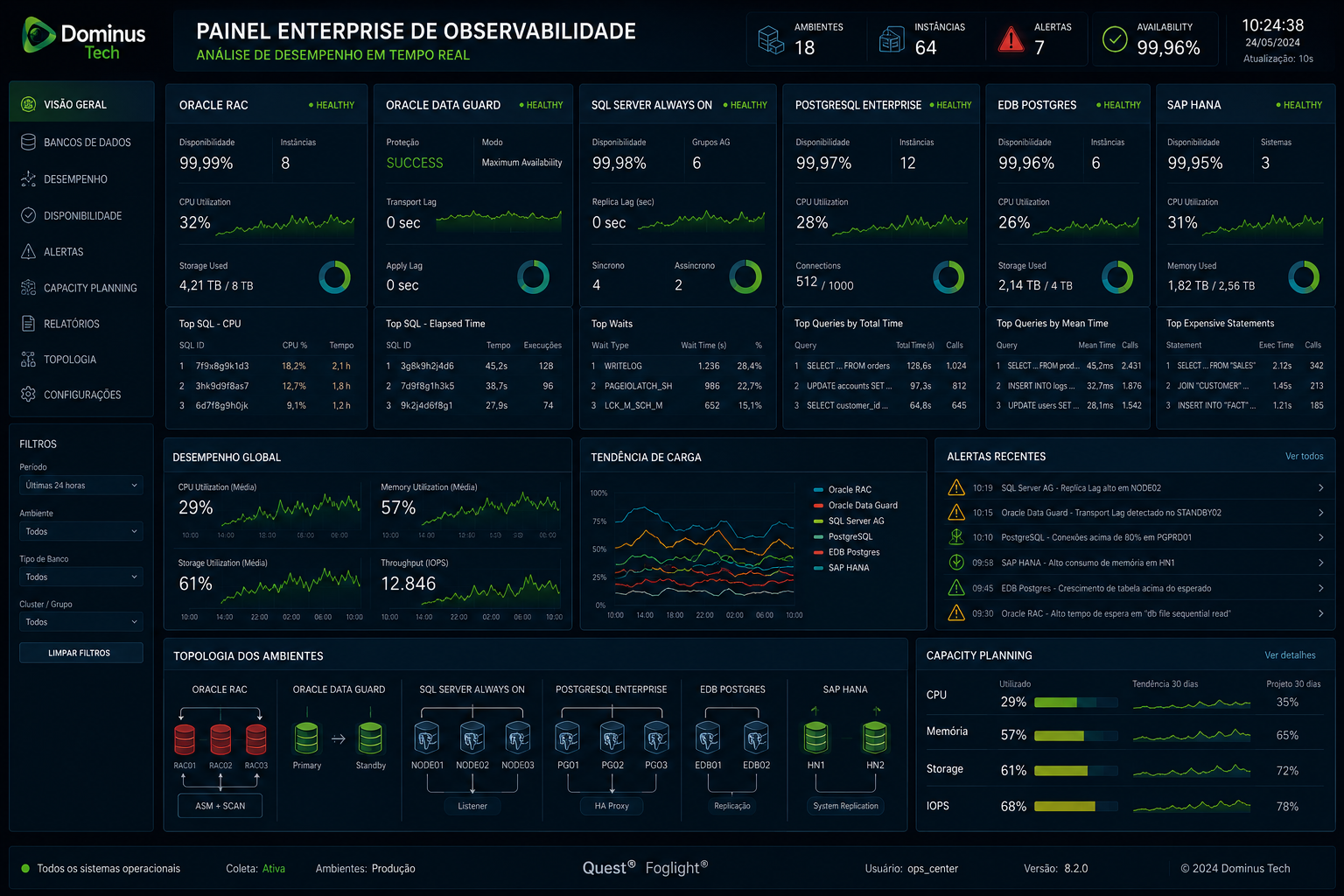
Task: Expand the PostgreSQL Conexões alert chevron
Action: tap(1320, 537)
